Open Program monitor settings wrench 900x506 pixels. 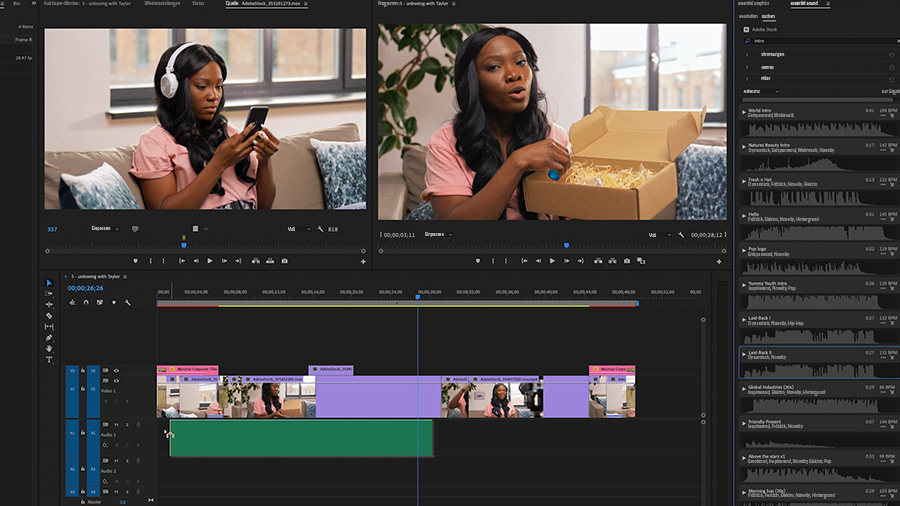pyautogui.click(x=681, y=235)
